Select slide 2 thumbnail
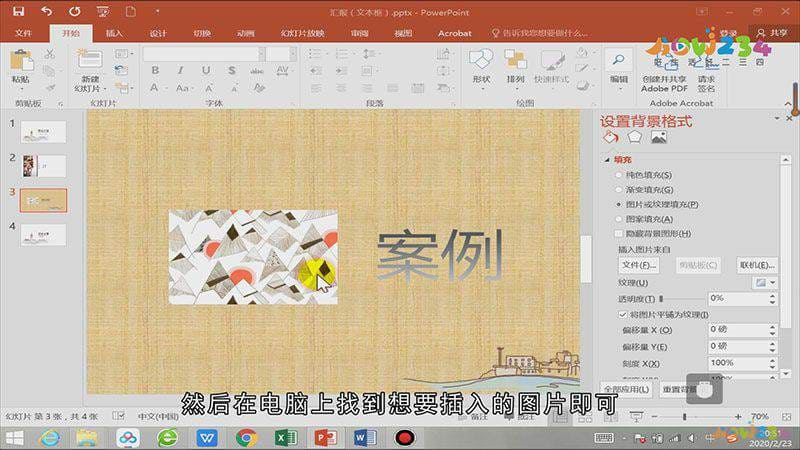The width and height of the screenshot is (800, 450). pos(43,166)
